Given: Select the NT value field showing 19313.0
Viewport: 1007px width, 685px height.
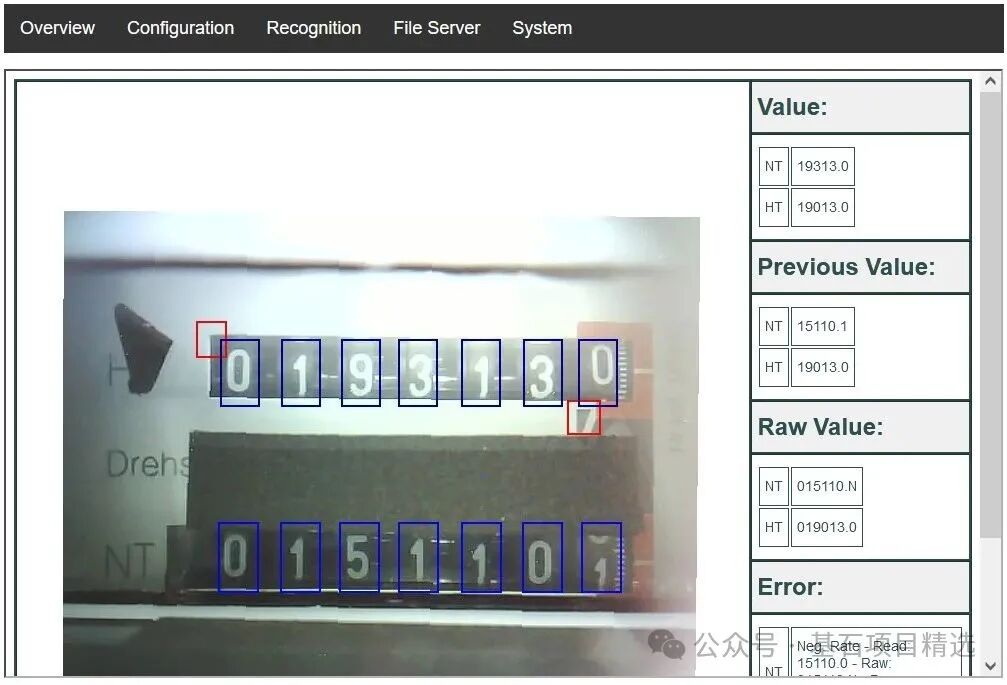Looking at the screenshot, I should pyautogui.click(x=824, y=165).
